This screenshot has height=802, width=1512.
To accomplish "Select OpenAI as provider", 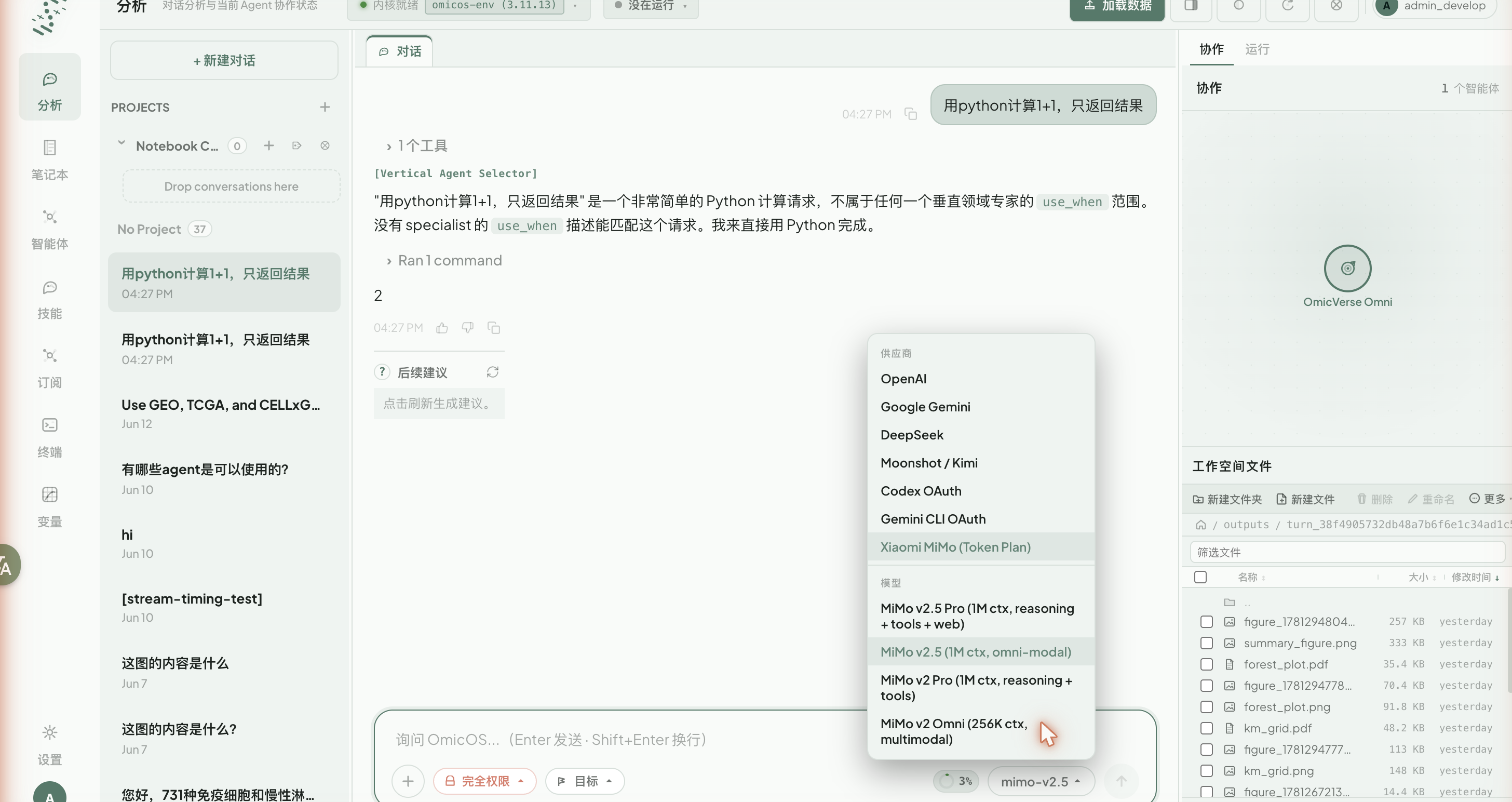I will (x=981, y=379).
